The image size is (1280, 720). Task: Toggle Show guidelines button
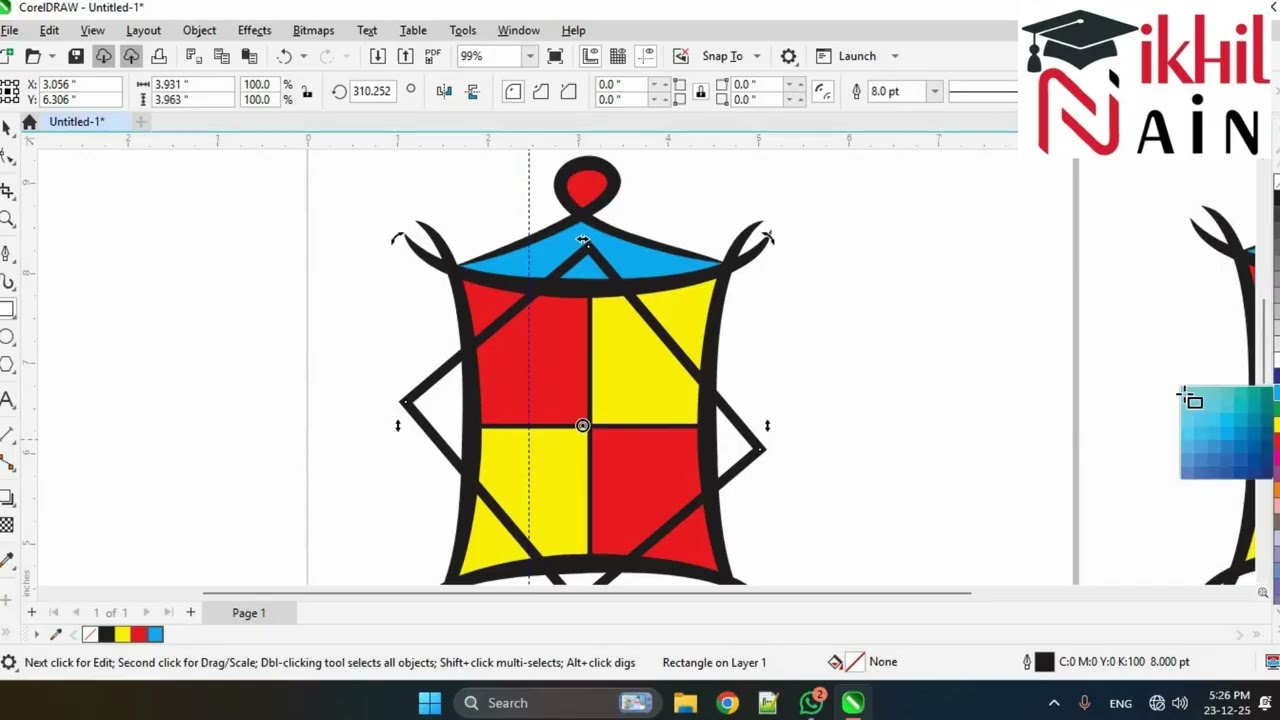646,57
